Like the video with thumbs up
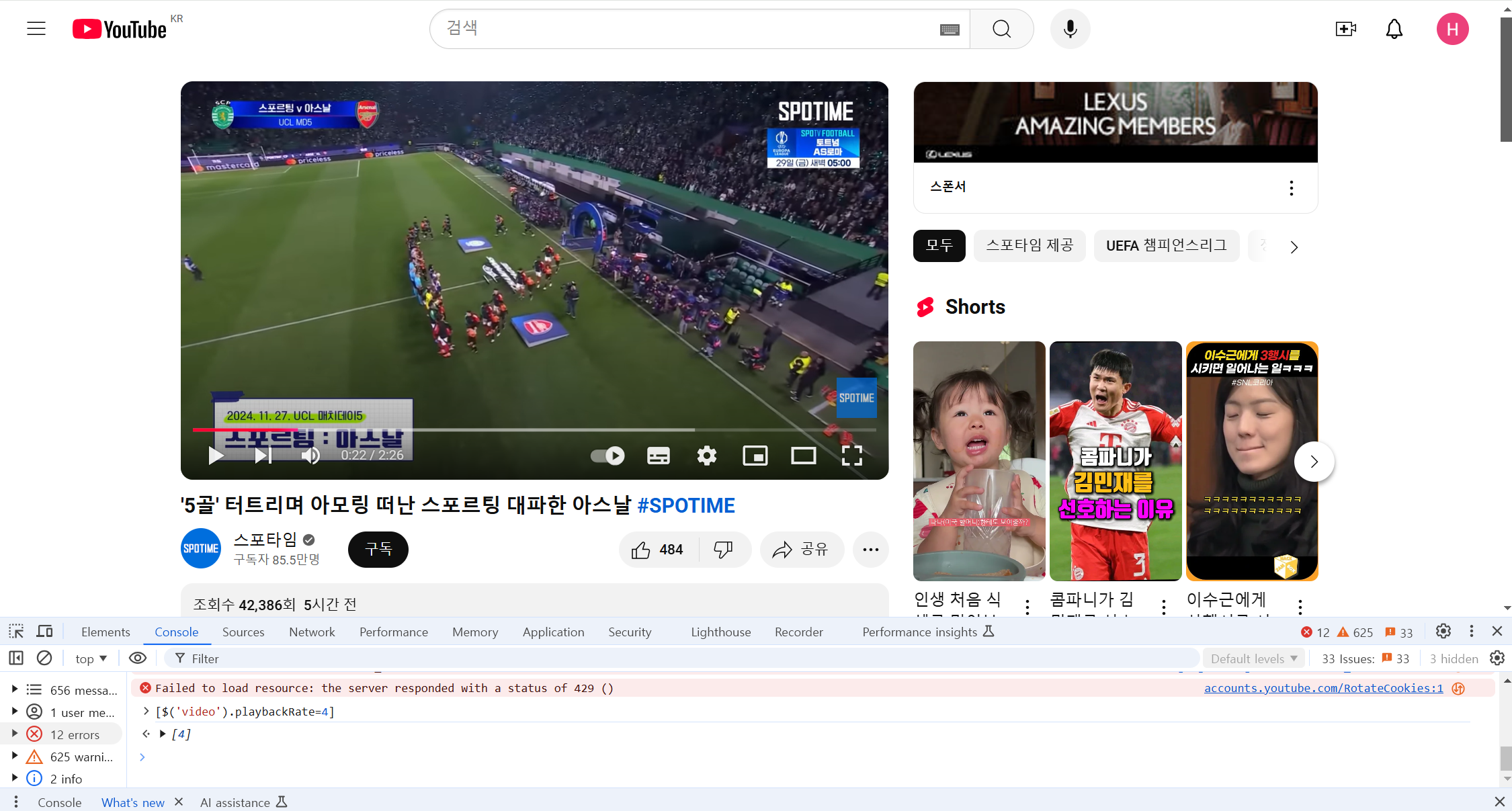 (659, 550)
